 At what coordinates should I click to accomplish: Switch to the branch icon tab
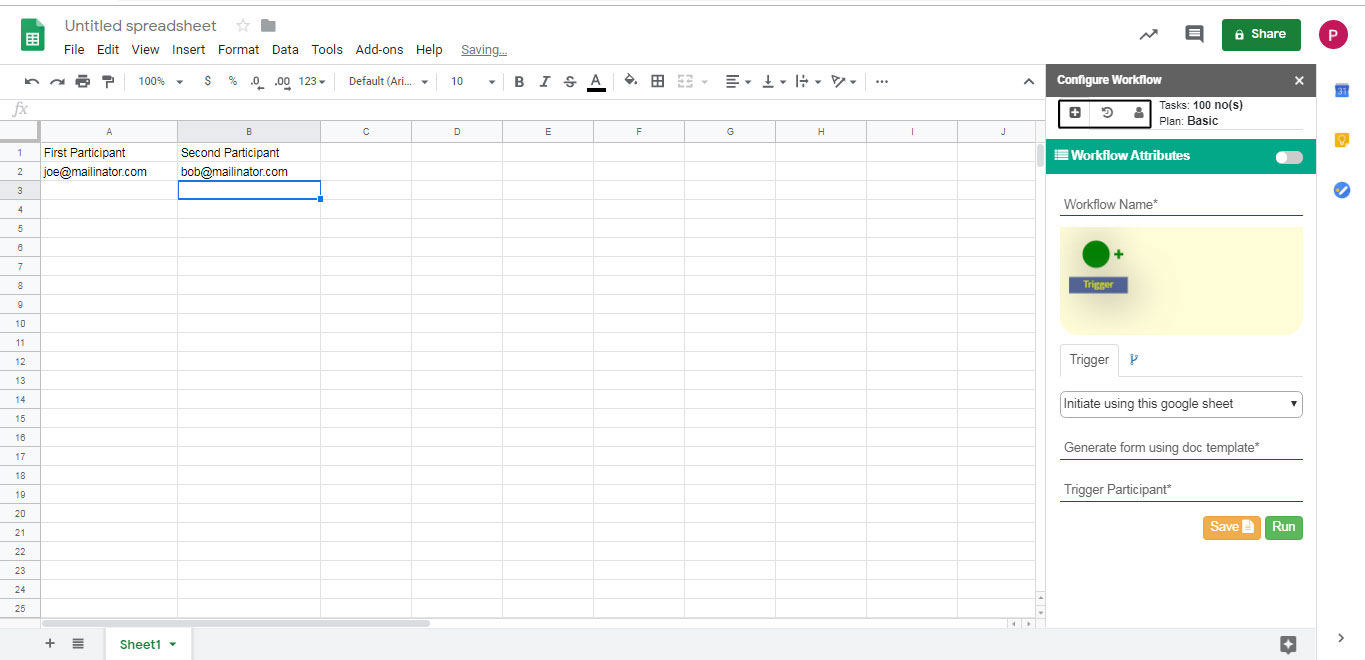click(1134, 360)
